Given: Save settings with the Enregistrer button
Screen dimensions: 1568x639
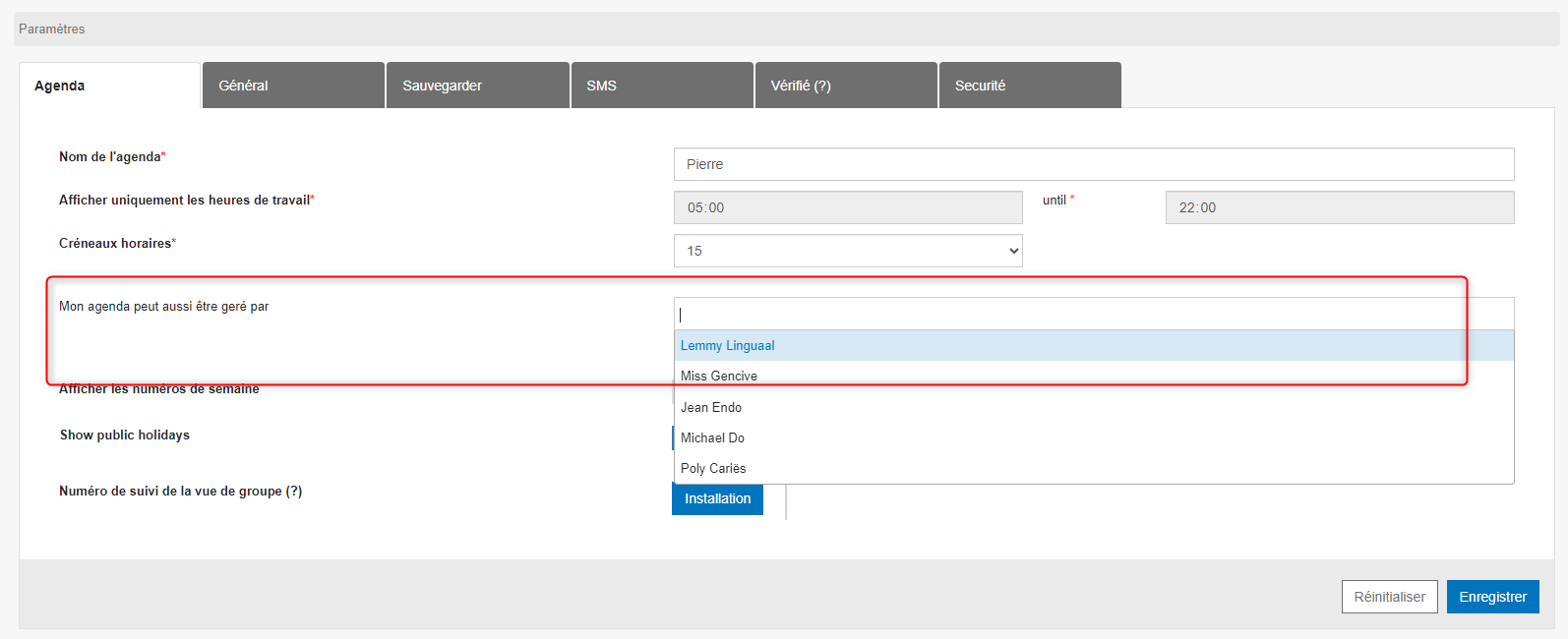Looking at the screenshot, I should (x=1492, y=597).
